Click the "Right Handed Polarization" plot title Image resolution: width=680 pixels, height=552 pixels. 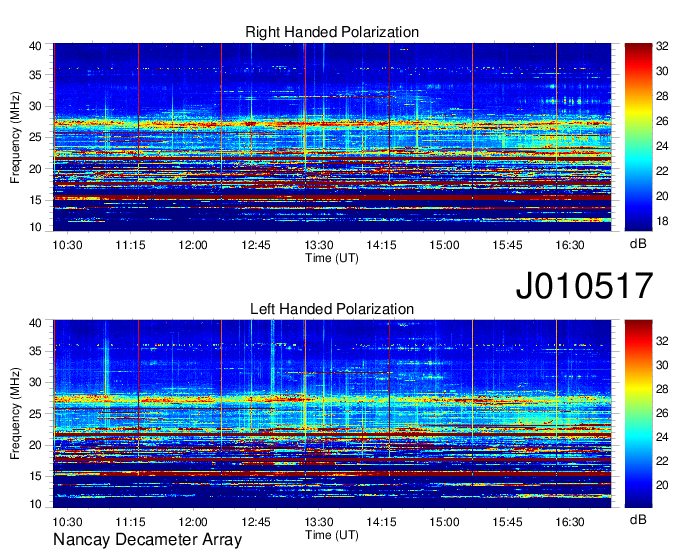pos(332,32)
